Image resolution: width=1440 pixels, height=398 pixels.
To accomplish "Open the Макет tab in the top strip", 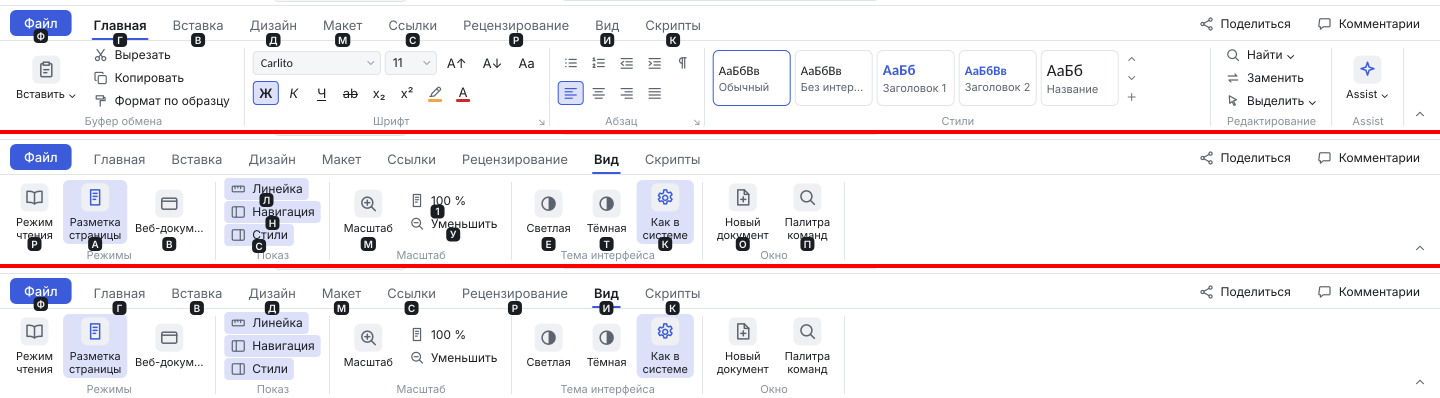I will click(x=343, y=25).
